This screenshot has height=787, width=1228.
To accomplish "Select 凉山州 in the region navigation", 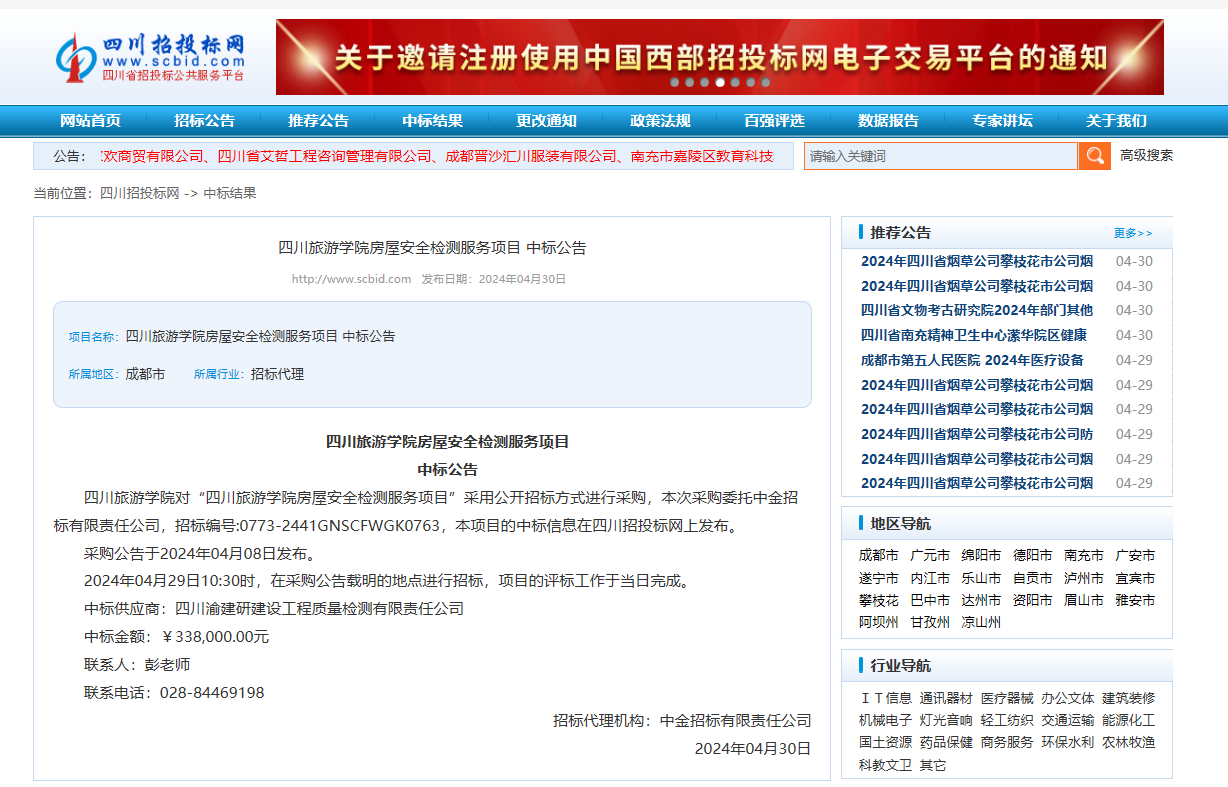I will coord(981,622).
